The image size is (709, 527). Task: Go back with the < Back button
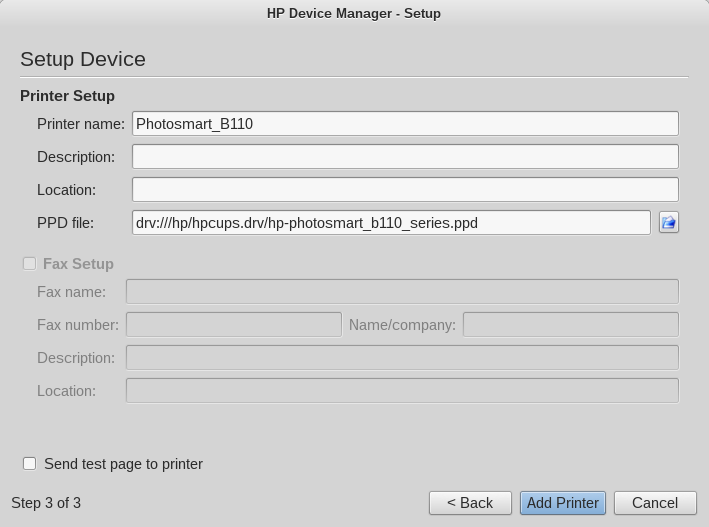(470, 503)
